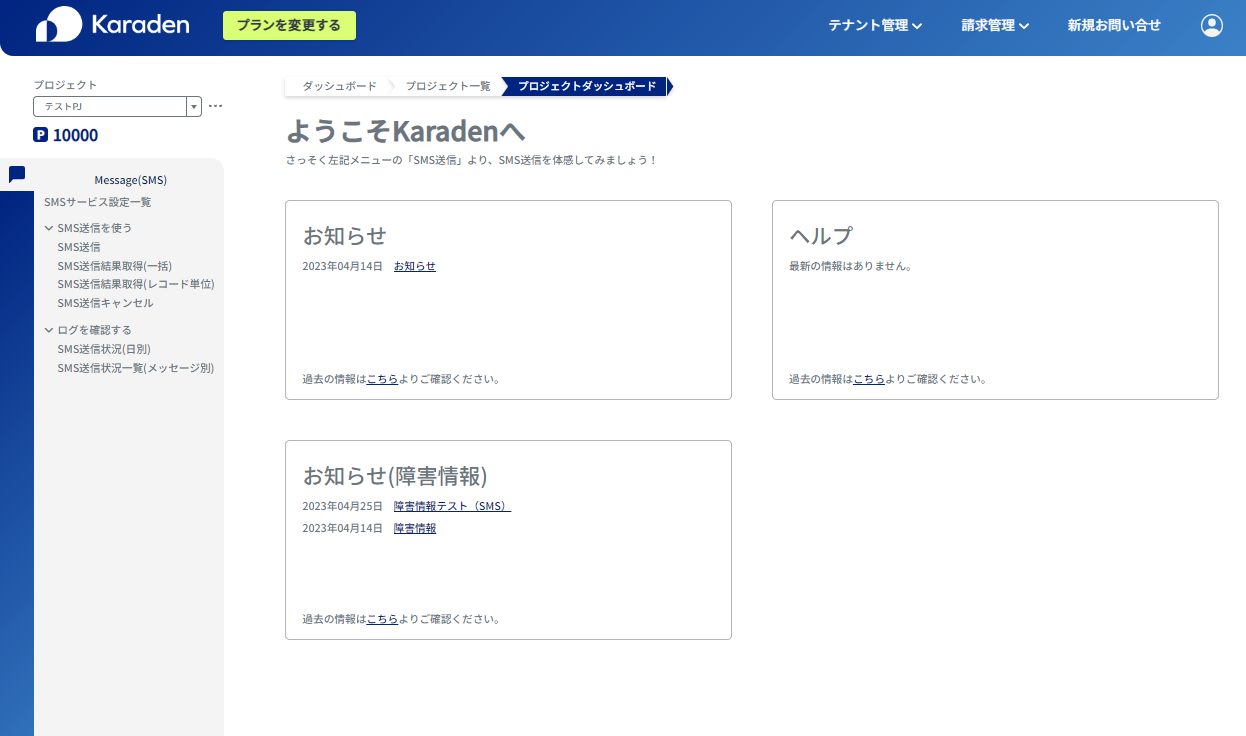Click 最新の情報はありません text

click(x=850, y=266)
